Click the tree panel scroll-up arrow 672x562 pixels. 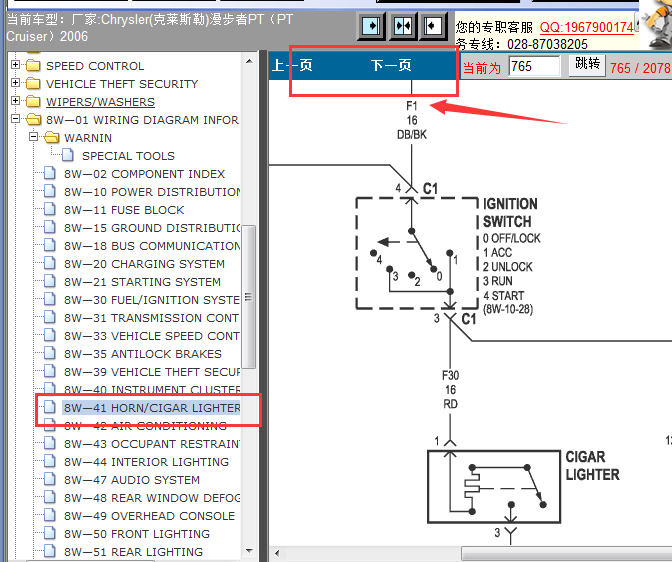pyautogui.click(x=249, y=61)
